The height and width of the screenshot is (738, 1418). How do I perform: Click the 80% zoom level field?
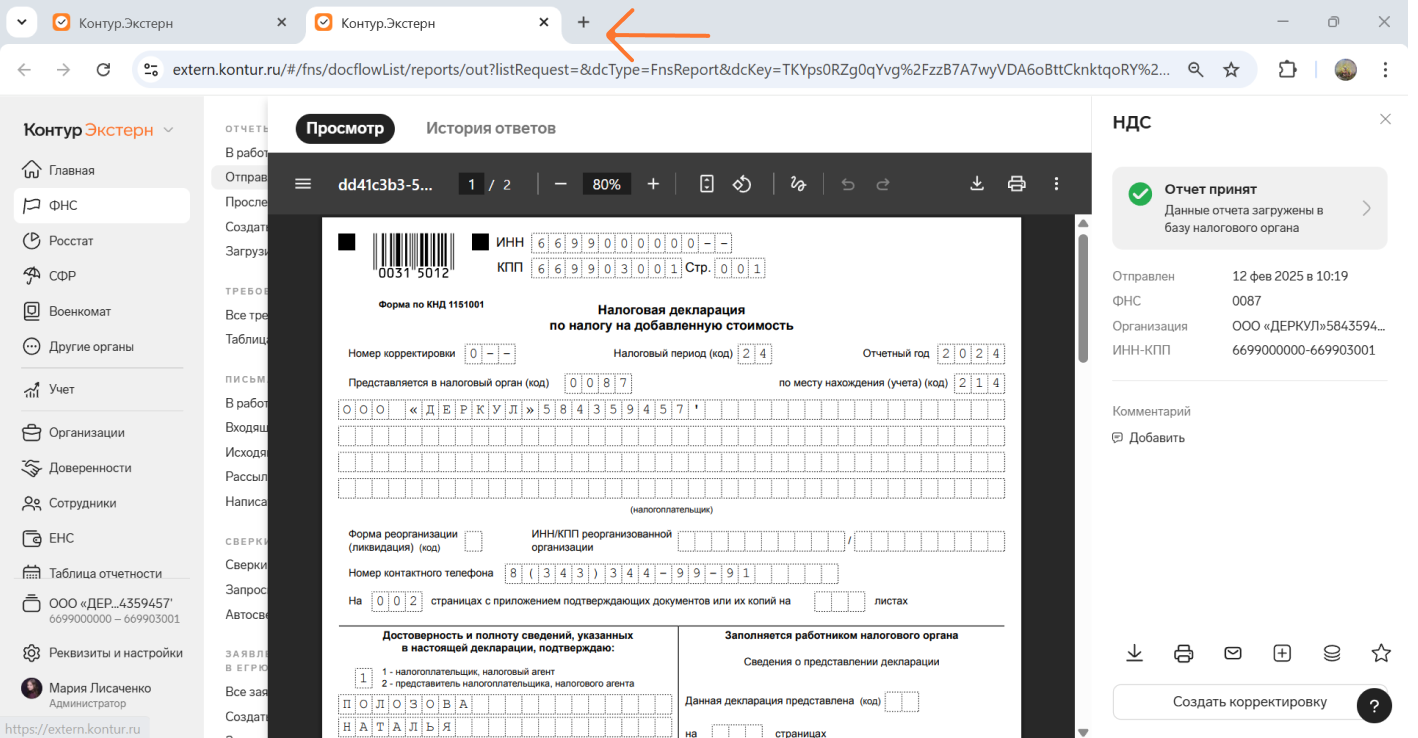pyautogui.click(x=606, y=184)
